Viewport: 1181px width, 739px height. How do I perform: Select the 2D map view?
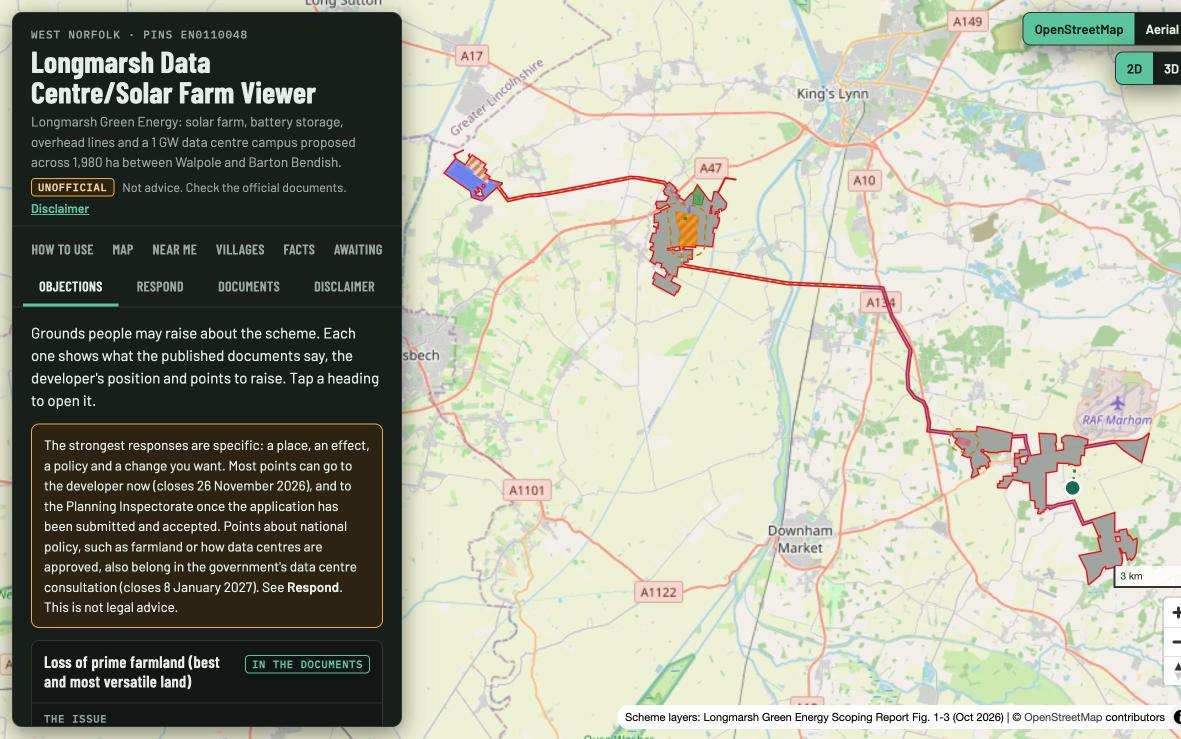1134,69
